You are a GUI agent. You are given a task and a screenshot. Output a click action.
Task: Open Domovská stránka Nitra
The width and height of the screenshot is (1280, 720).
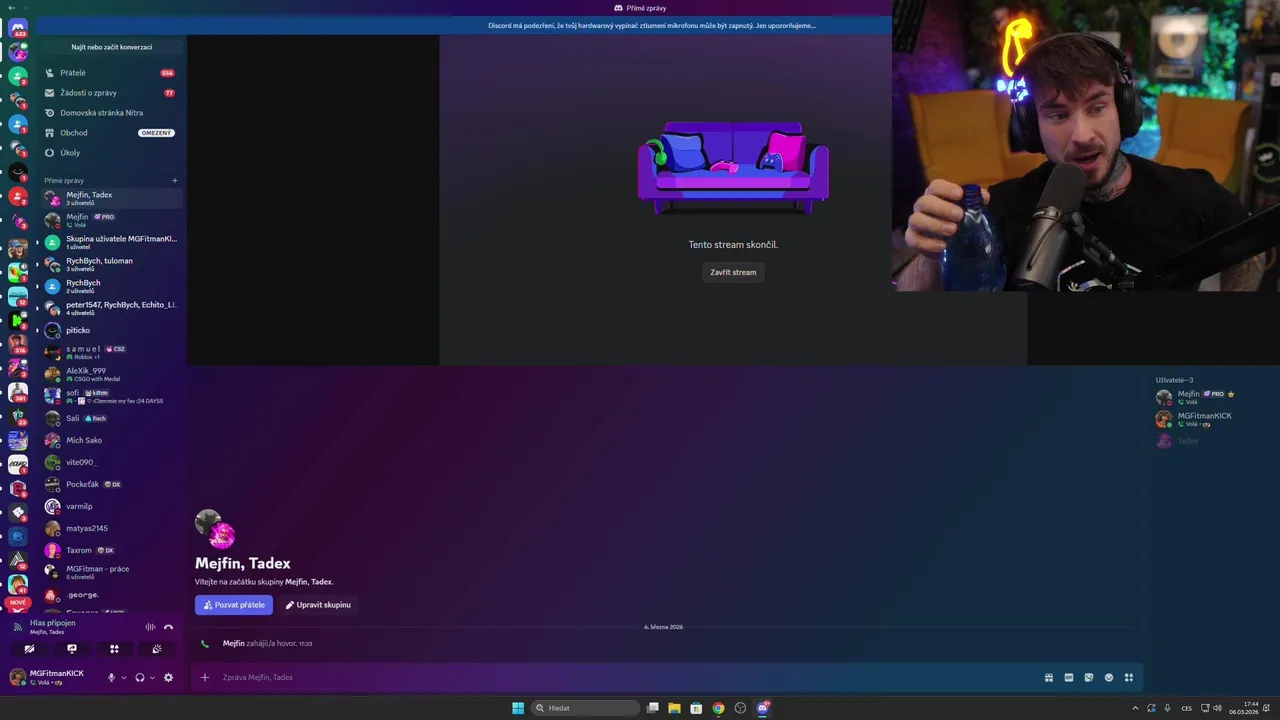click(x=111, y=113)
